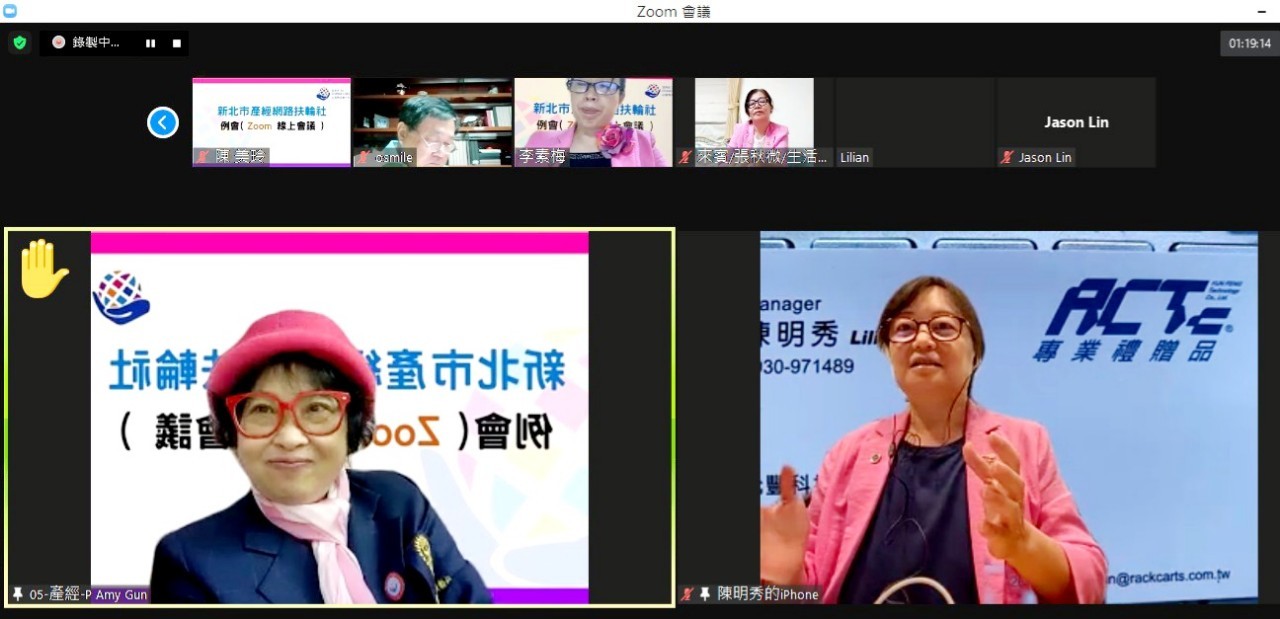Click muted microphone icon on 陳明秀的iPhone
This screenshot has height=619, width=1280.
pyautogui.click(x=687, y=594)
